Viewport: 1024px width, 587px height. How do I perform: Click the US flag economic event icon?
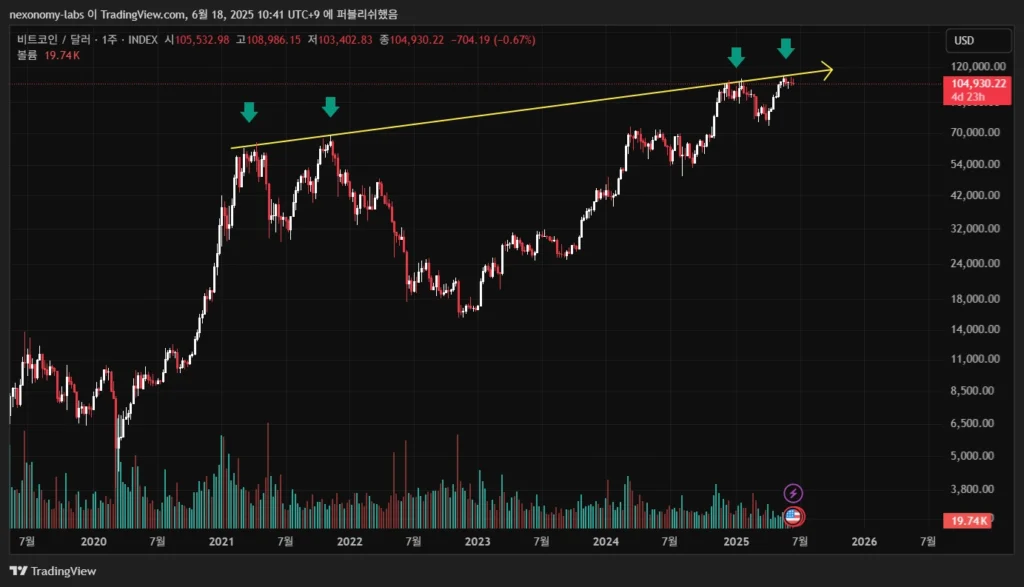793,516
